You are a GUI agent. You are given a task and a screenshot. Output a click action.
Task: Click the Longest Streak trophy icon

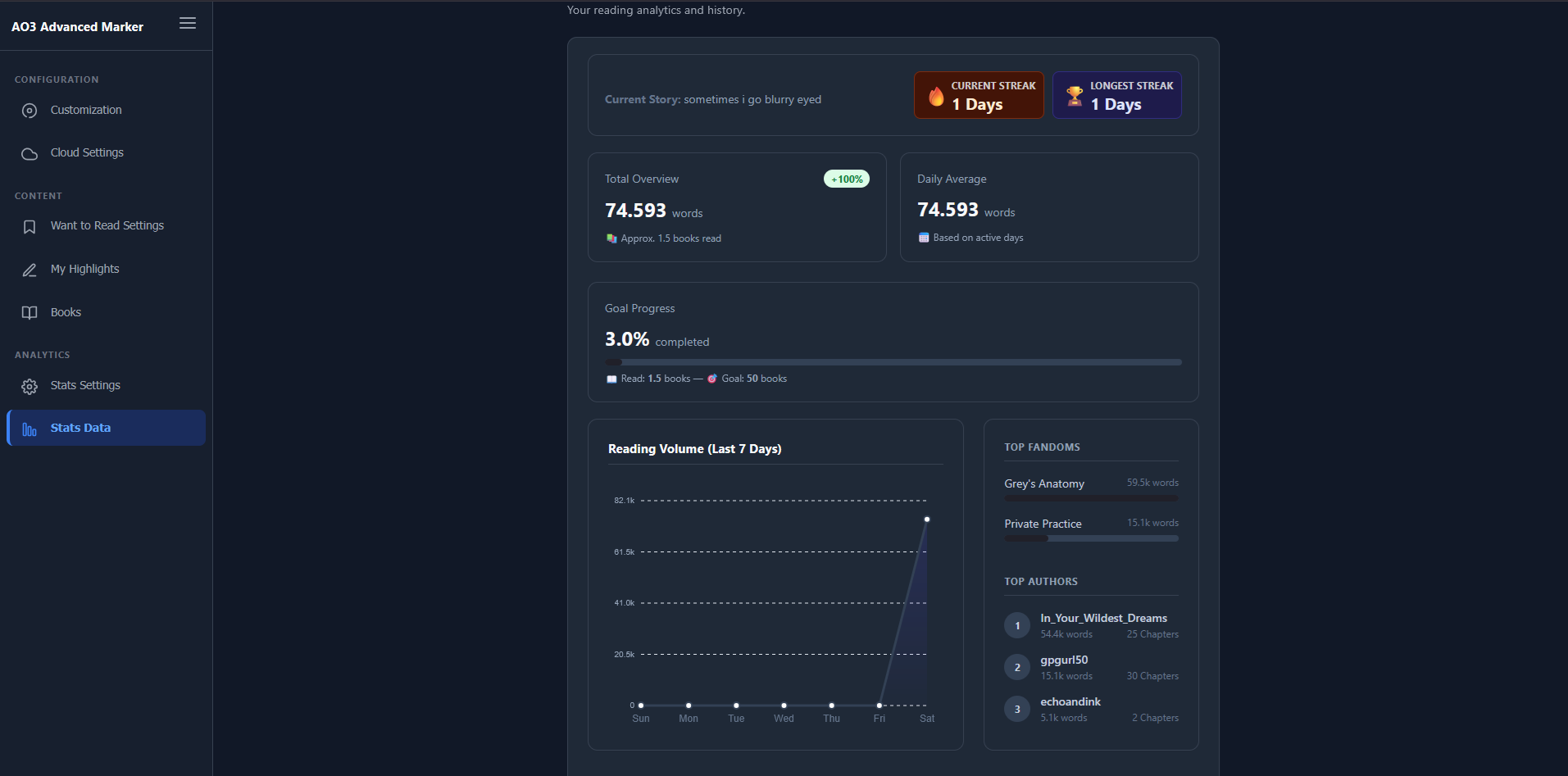1075,96
